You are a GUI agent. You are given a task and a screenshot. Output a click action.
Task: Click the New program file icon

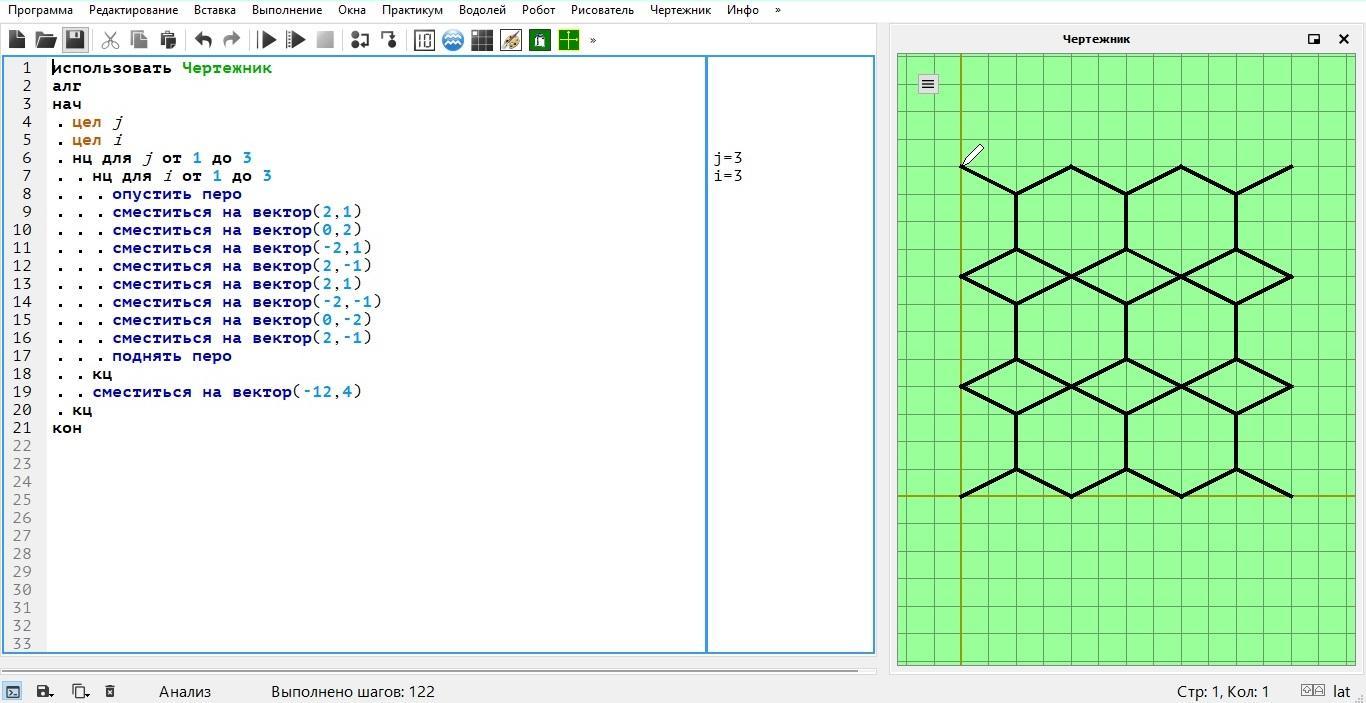pyautogui.click(x=17, y=40)
